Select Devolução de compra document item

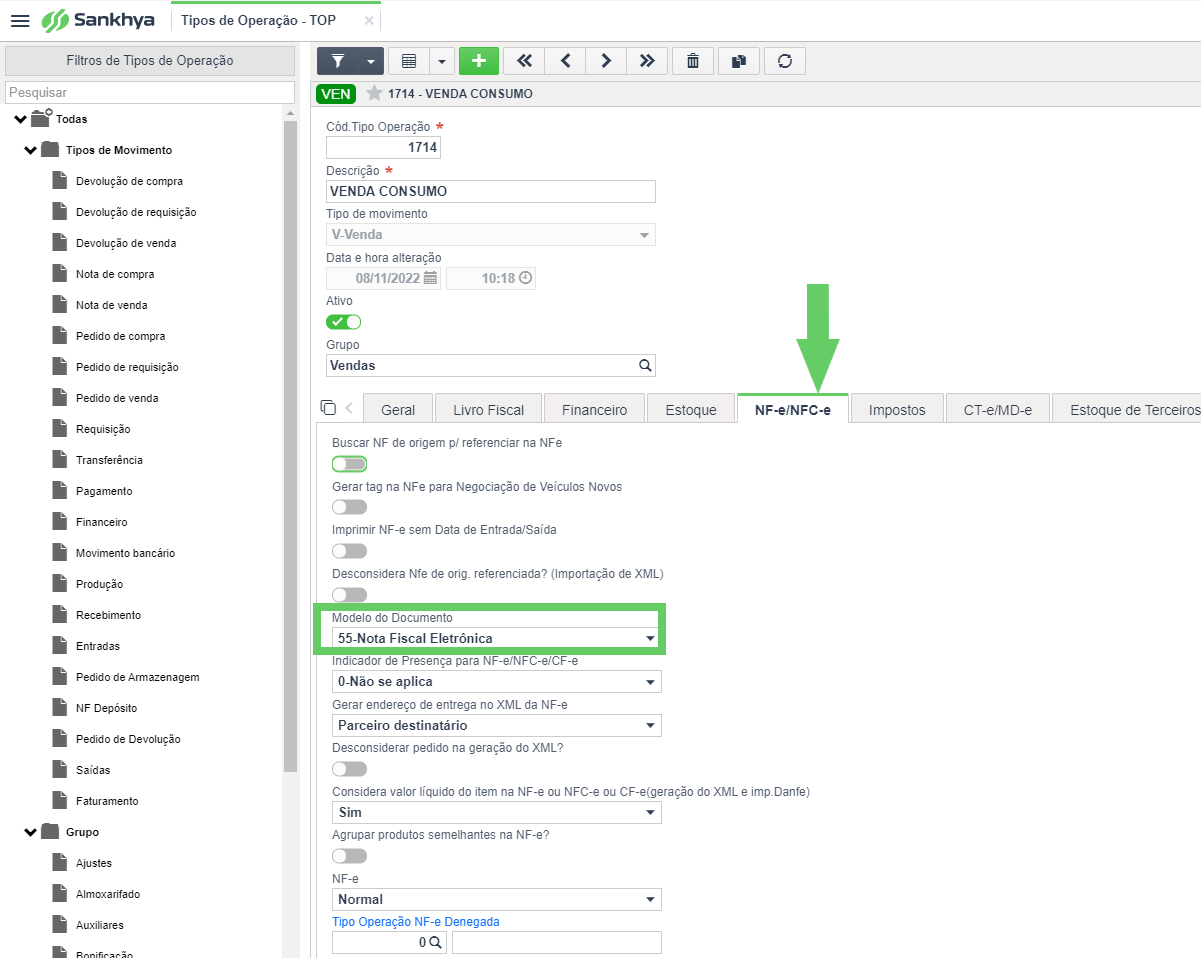pos(117,181)
